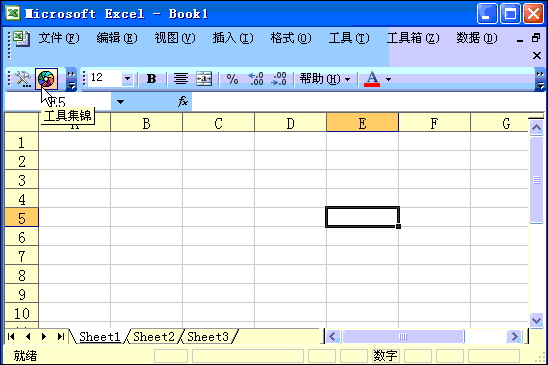Click increase decimal places icon
548x365 pixels.
(x=255, y=79)
